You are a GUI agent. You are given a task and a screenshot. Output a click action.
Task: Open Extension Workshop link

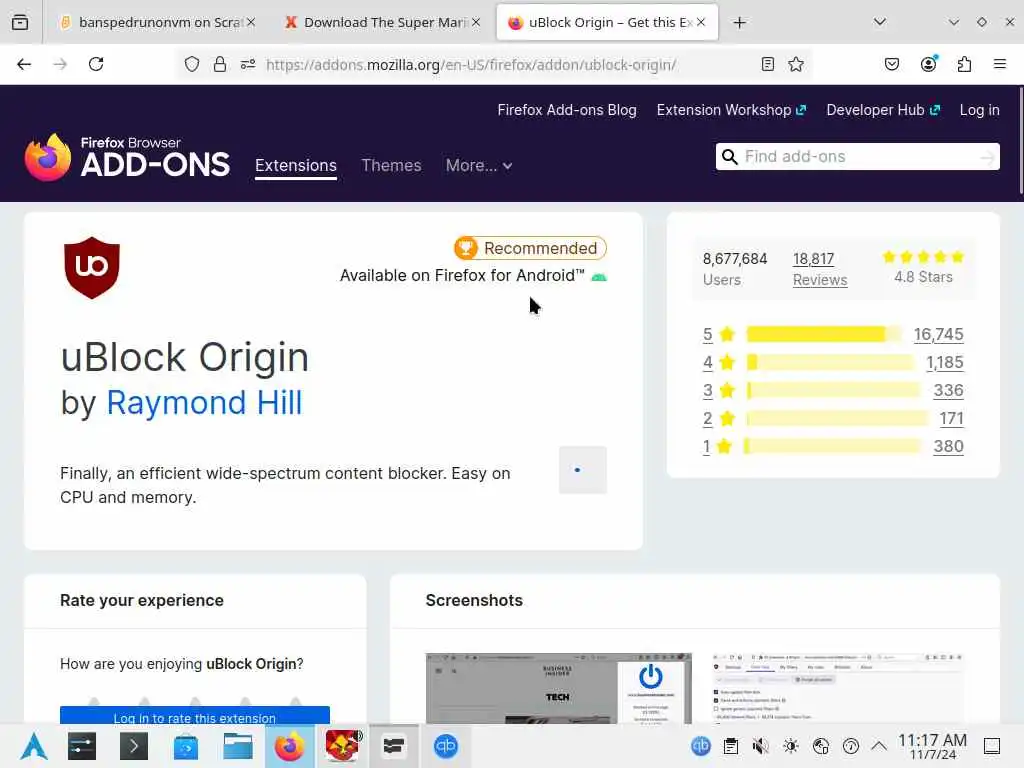(x=731, y=110)
